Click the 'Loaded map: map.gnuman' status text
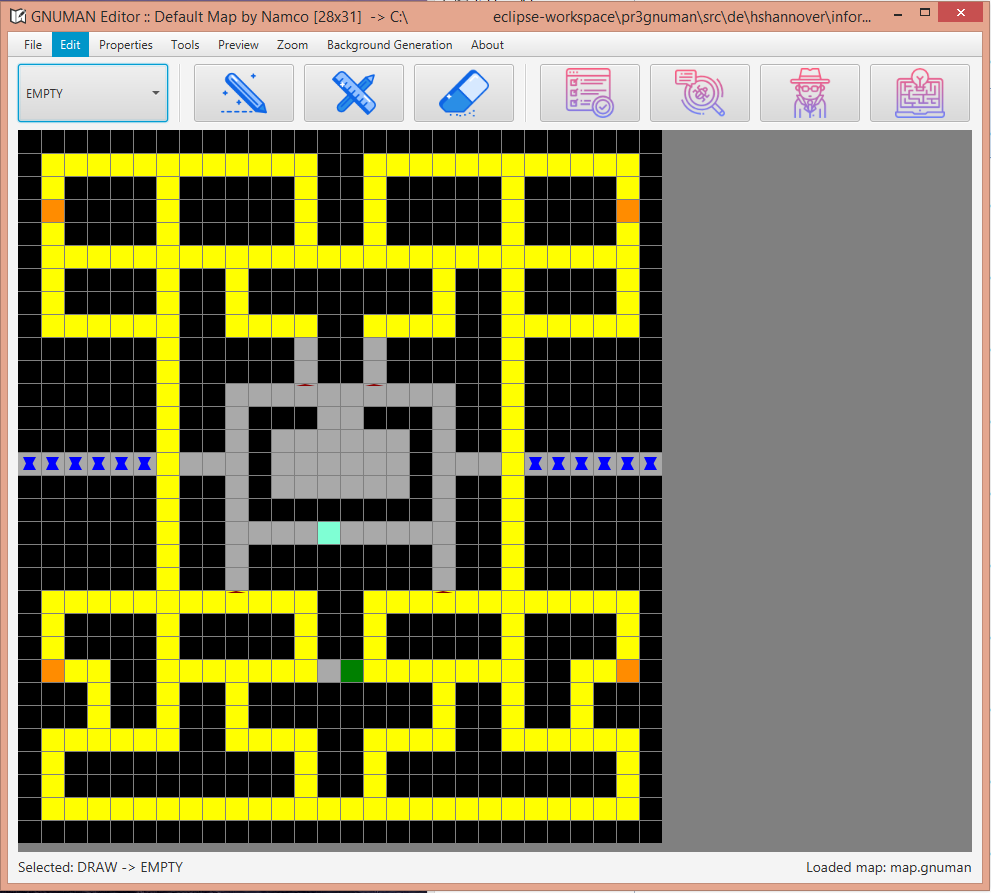The width and height of the screenshot is (991, 893). coord(888,867)
